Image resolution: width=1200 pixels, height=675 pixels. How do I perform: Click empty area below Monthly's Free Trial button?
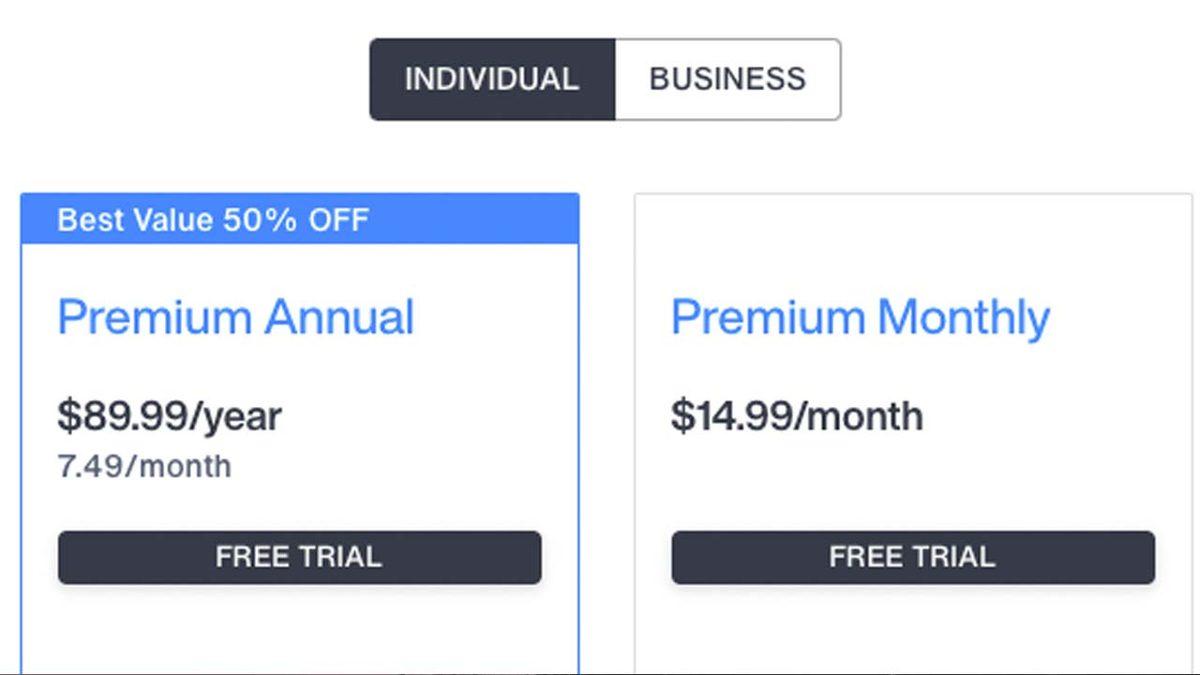click(912, 630)
